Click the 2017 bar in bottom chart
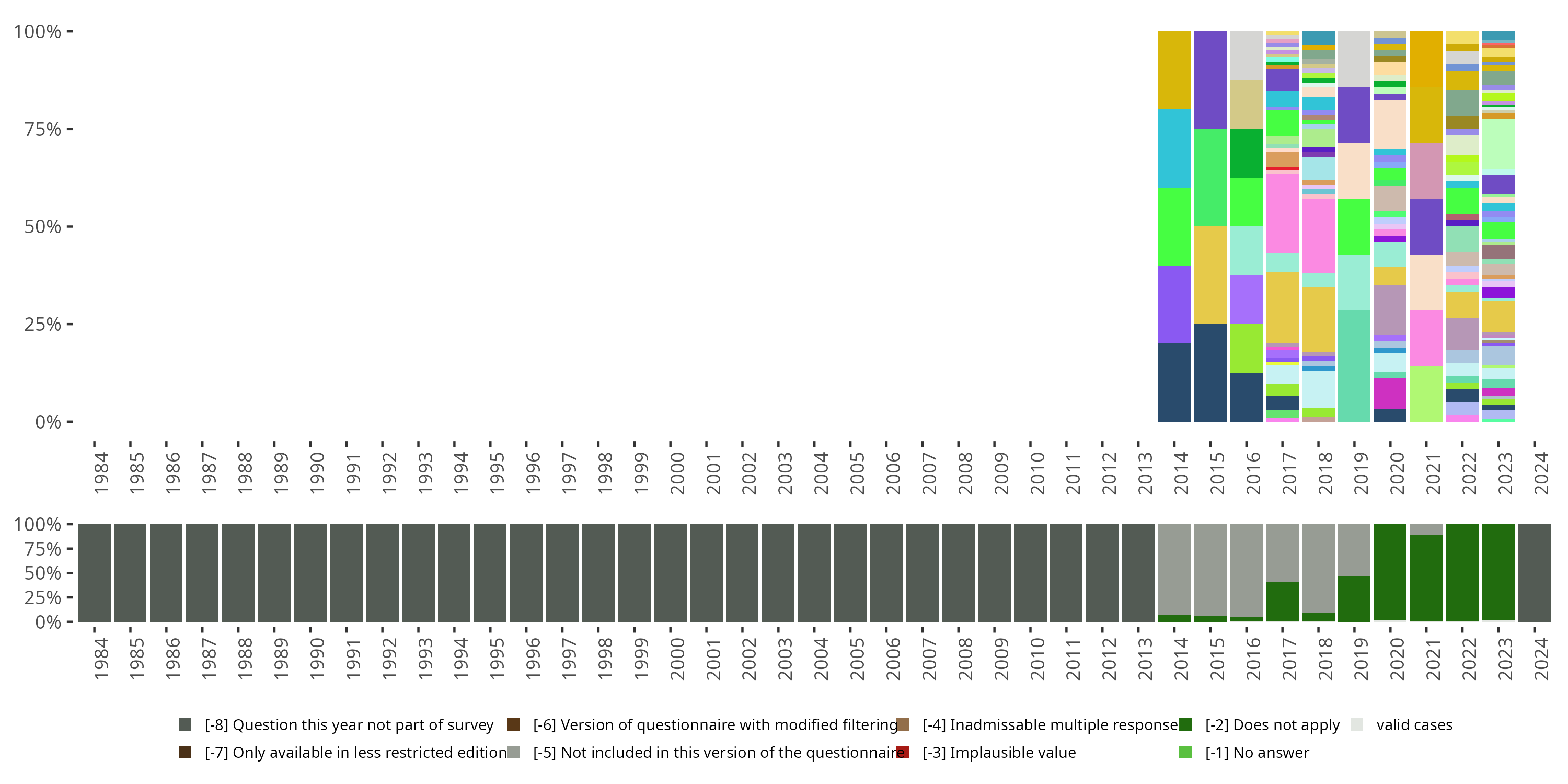This screenshot has width=1568, height=784. pos(1283,573)
